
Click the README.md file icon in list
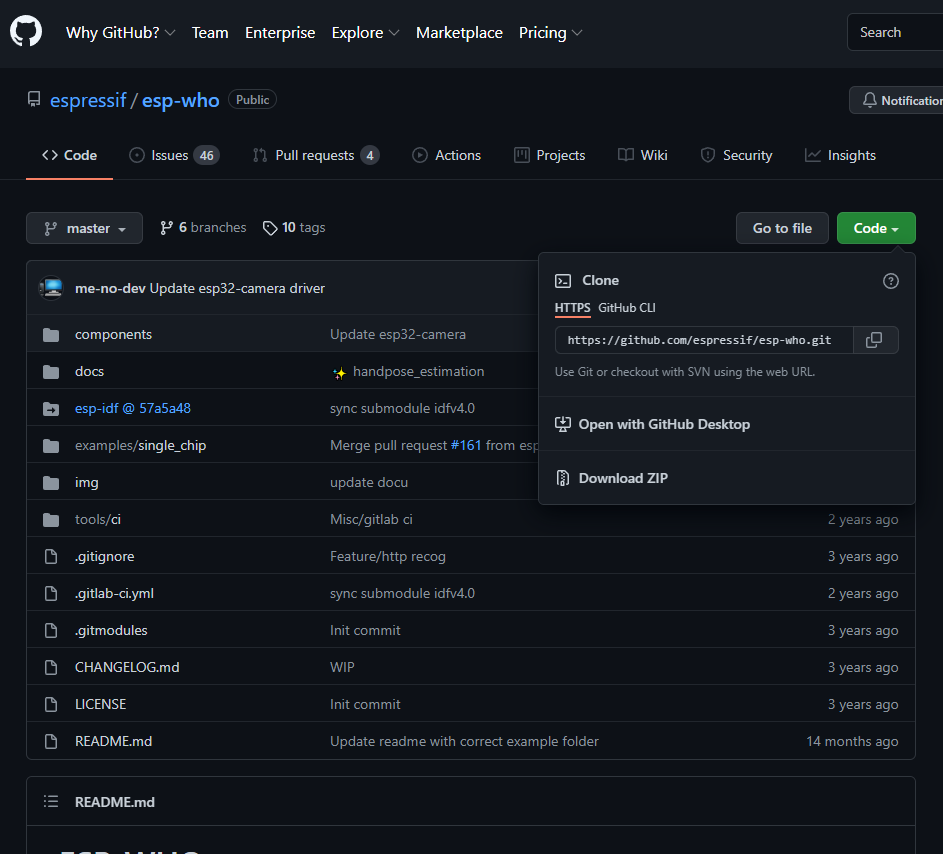pos(51,742)
